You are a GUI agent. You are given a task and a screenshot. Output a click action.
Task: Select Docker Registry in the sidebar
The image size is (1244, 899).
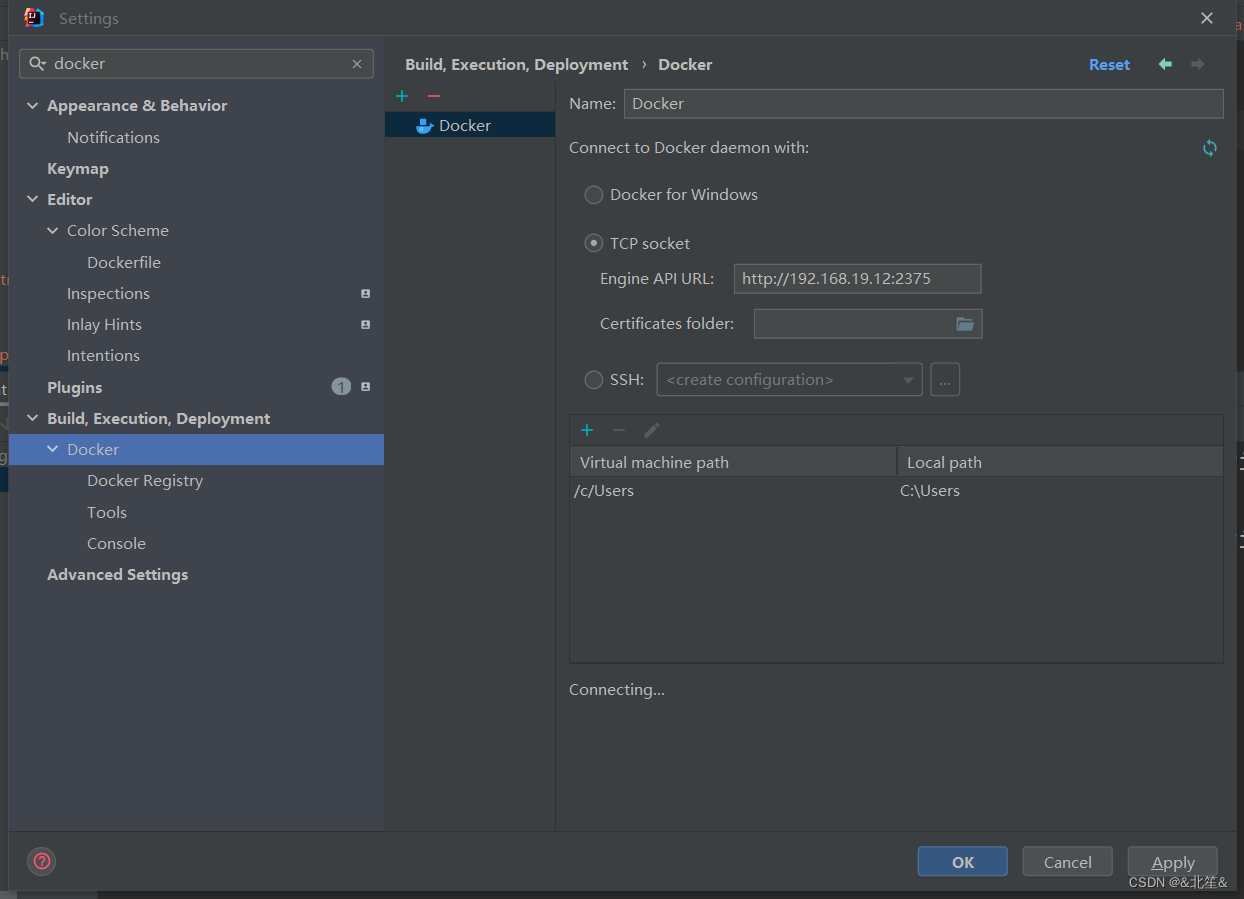tap(145, 480)
